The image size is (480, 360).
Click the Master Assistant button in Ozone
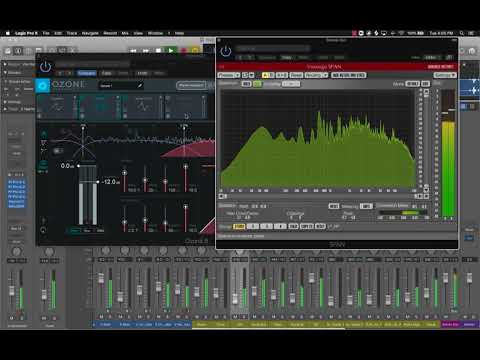(191, 86)
